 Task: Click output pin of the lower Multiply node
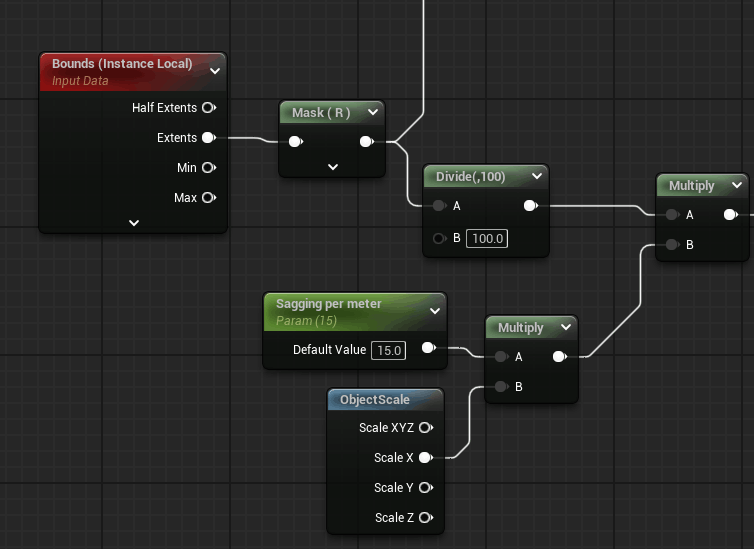coord(560,356)
